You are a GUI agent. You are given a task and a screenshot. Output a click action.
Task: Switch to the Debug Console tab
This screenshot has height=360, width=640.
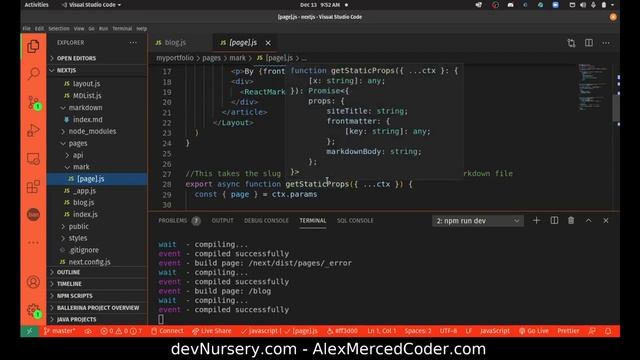(266, 220)
